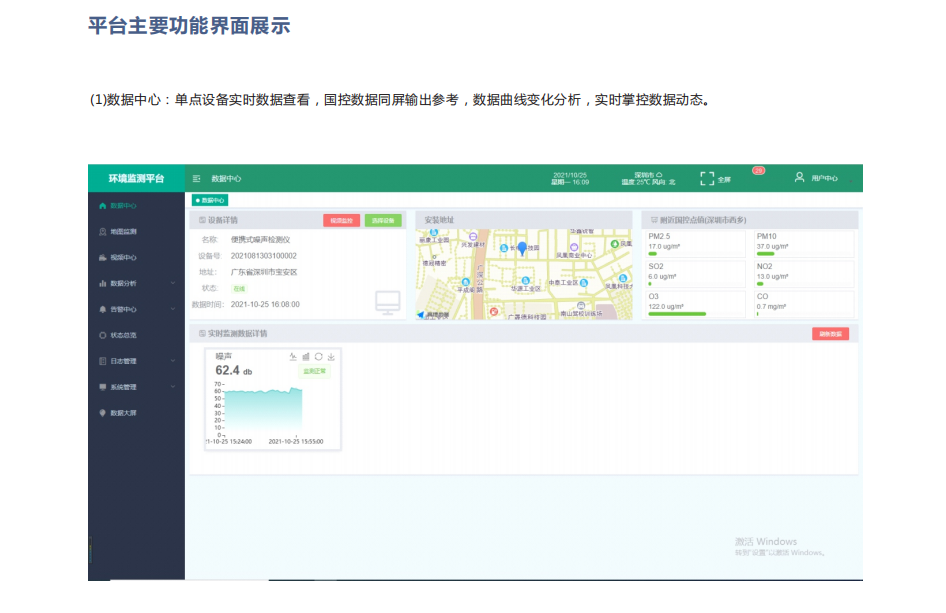Click the 实时监测数据详情 header icon
Screen dimensions: 946x613
[x=202, y=333]
